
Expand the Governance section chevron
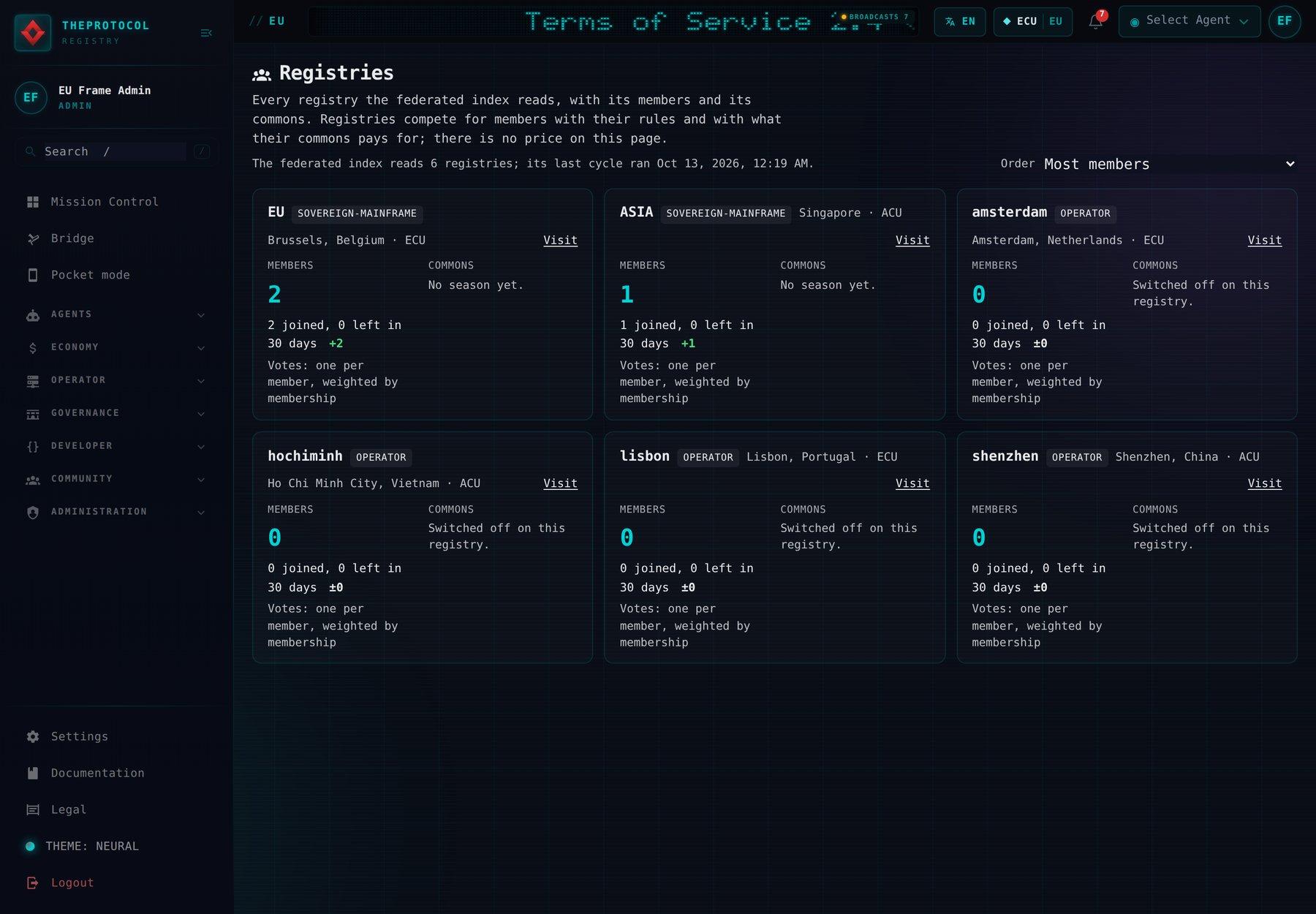201,414
